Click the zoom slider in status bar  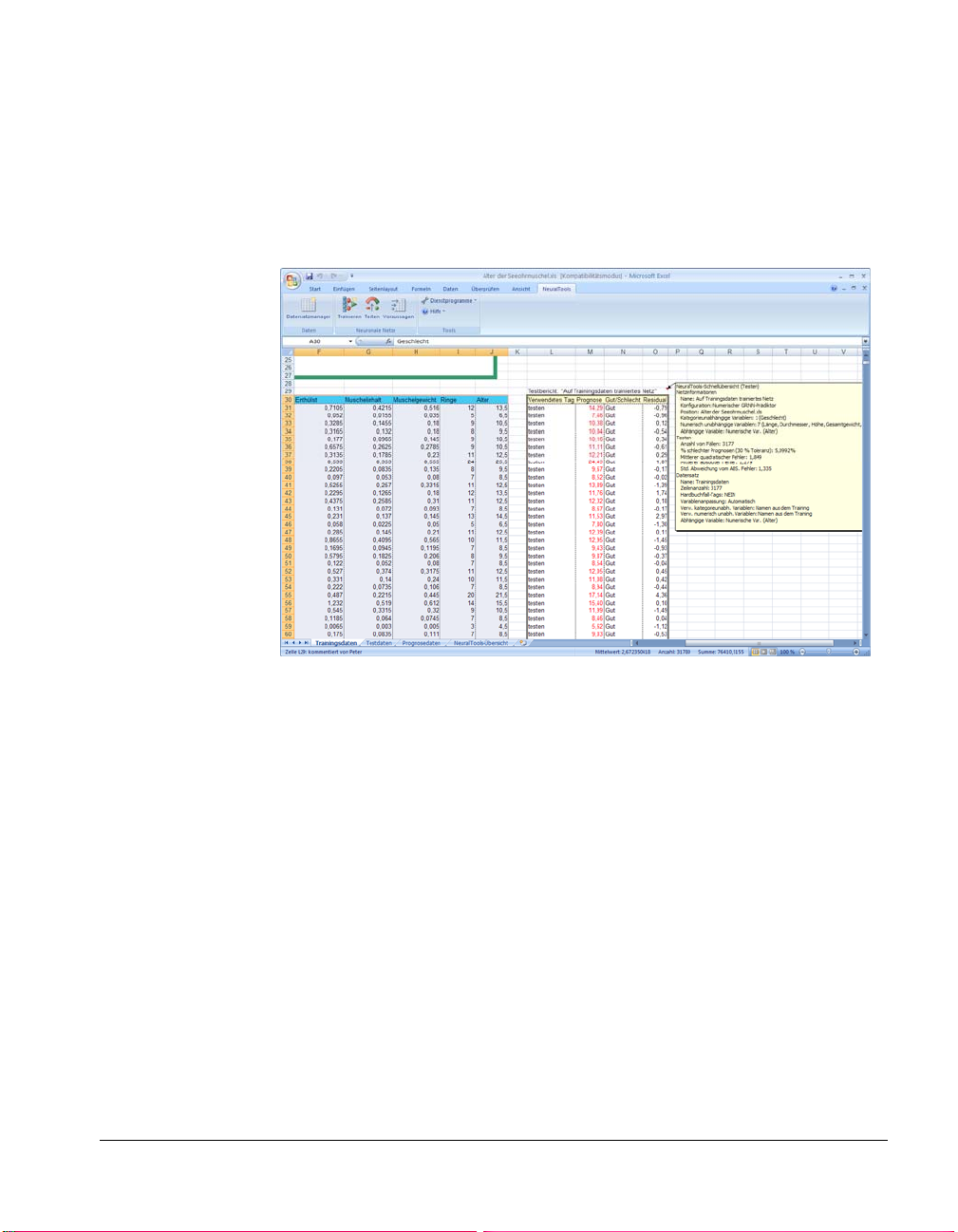coord(828,652)
